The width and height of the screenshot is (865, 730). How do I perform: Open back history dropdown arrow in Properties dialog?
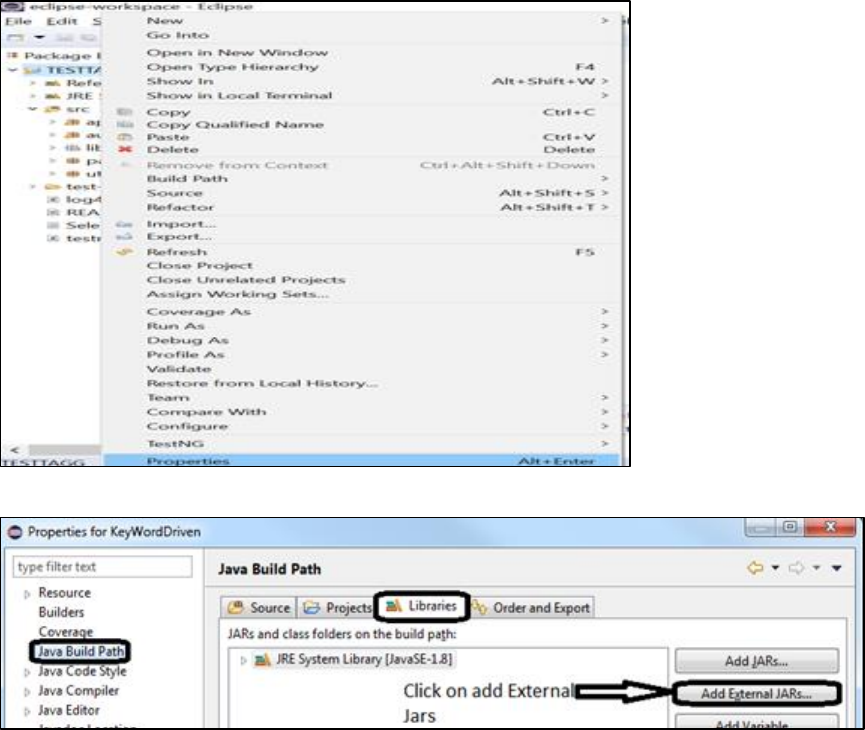coord(775,568)
